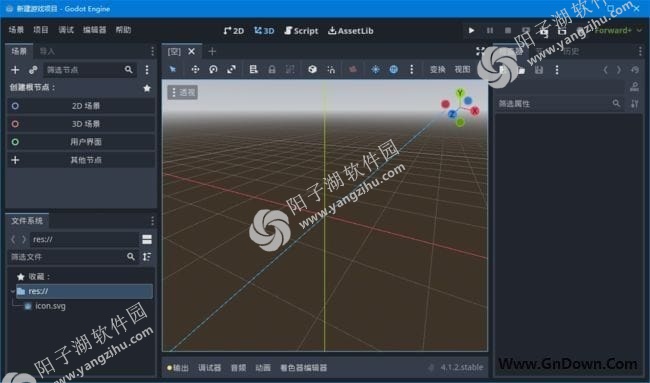
Task: Open the 场景 top menu
Action: (16, 30)
